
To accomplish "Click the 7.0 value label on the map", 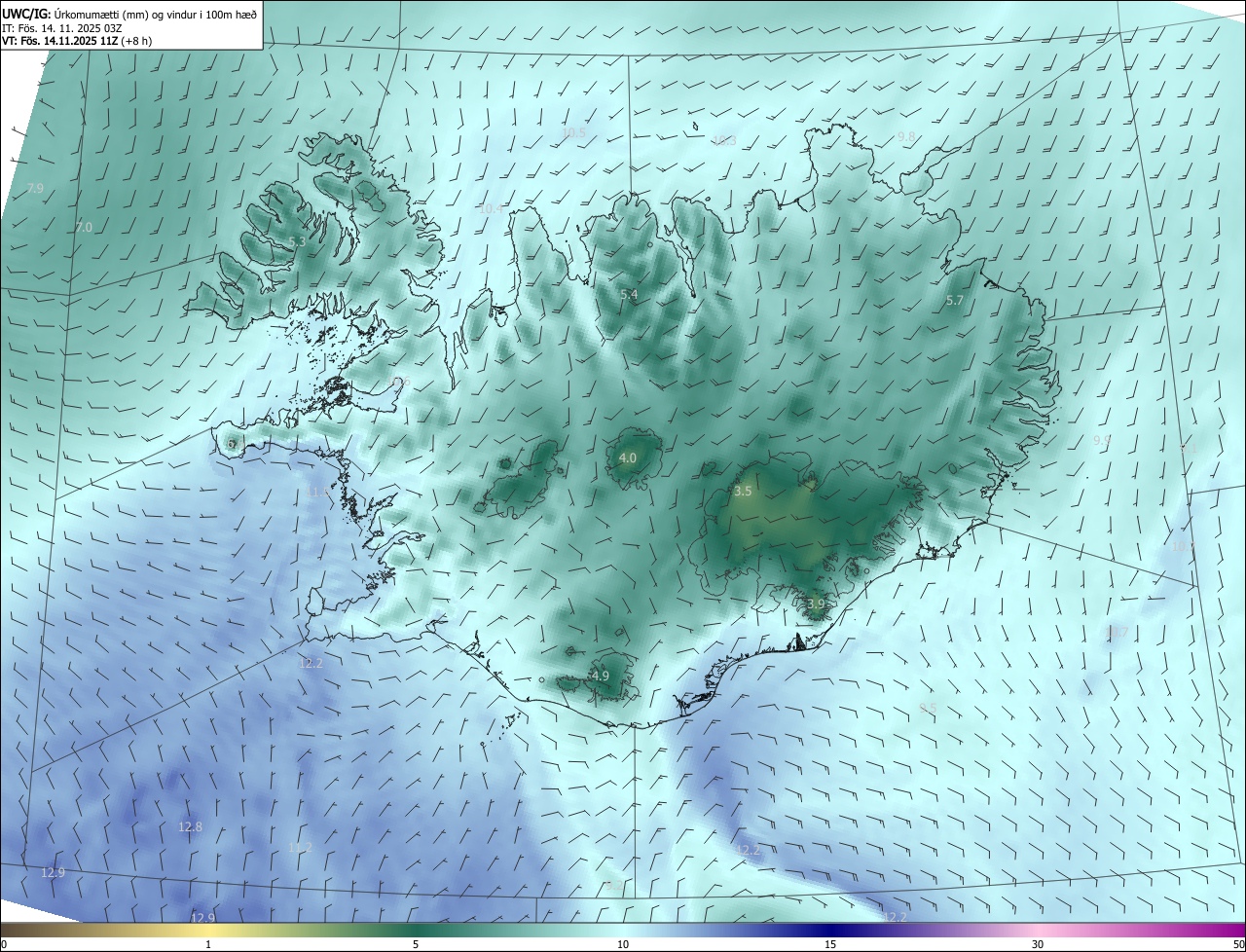I will [84, 227].
